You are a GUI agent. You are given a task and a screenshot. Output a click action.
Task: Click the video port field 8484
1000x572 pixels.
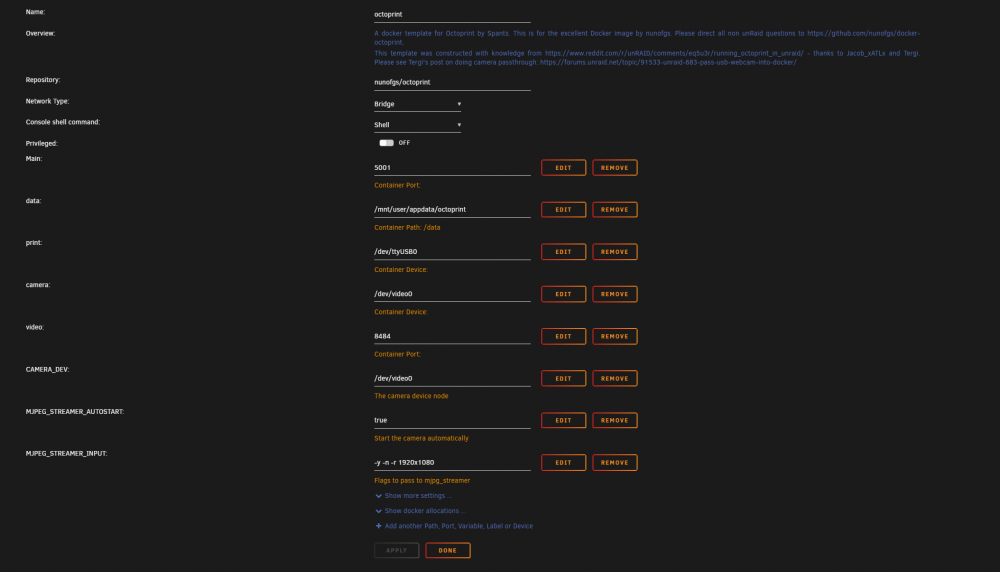click(x=452, y=336)
